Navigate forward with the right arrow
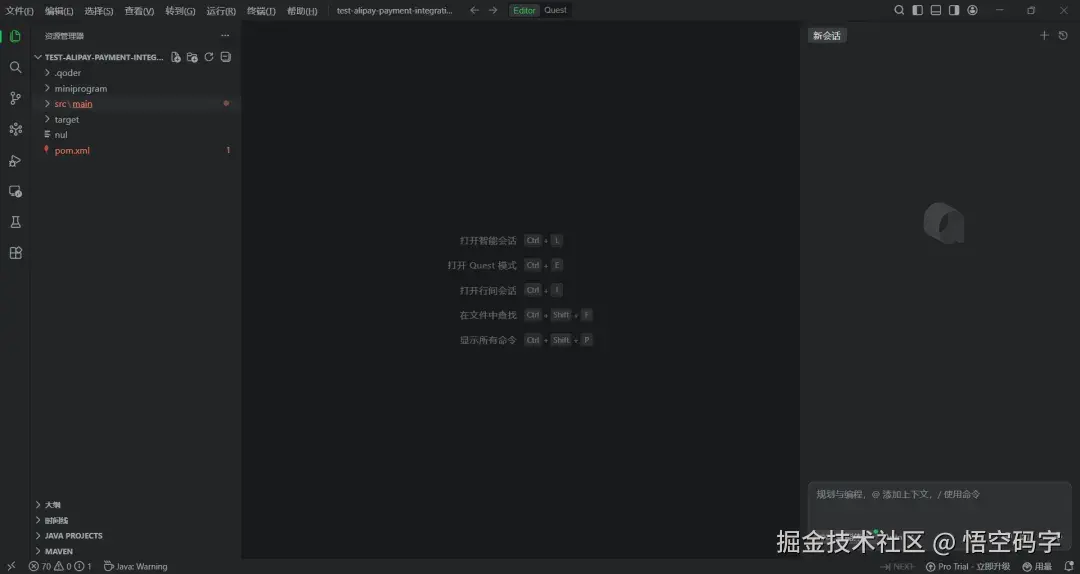This screenshot has width=1080, height=574. click(x=492, y=10)
